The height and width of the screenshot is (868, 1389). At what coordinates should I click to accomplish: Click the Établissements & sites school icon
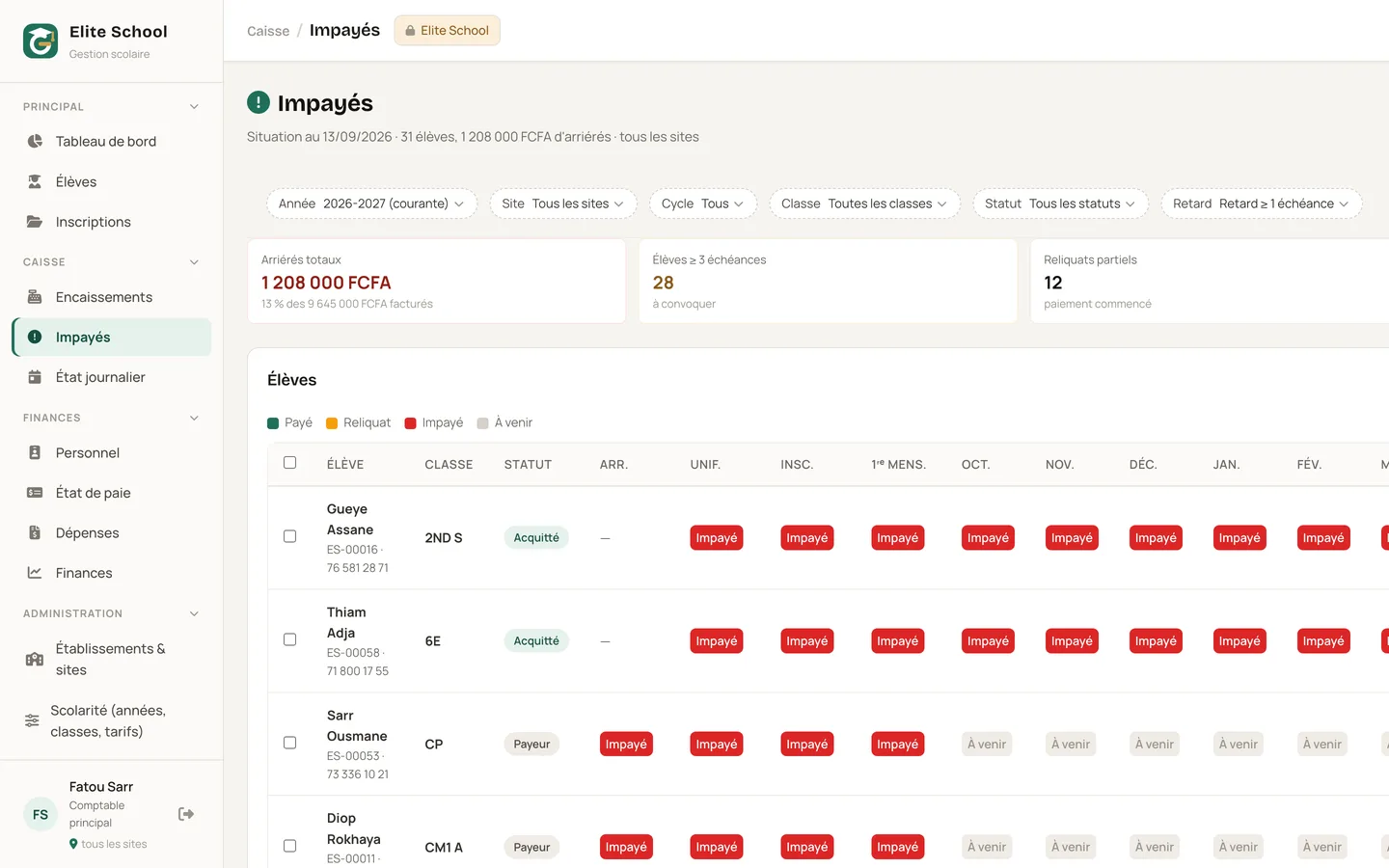click(35, 659)
